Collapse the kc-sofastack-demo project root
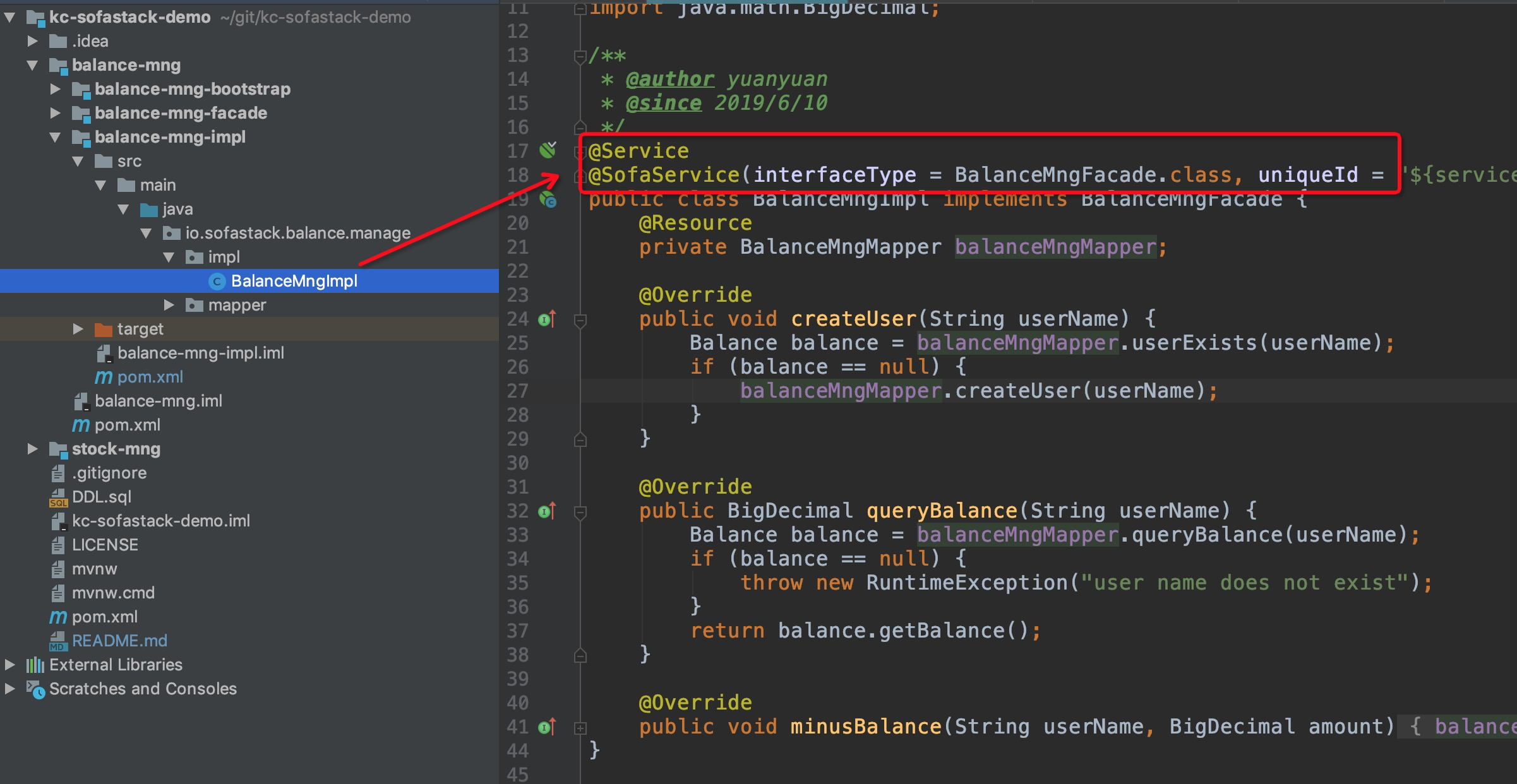 [9, 17]
